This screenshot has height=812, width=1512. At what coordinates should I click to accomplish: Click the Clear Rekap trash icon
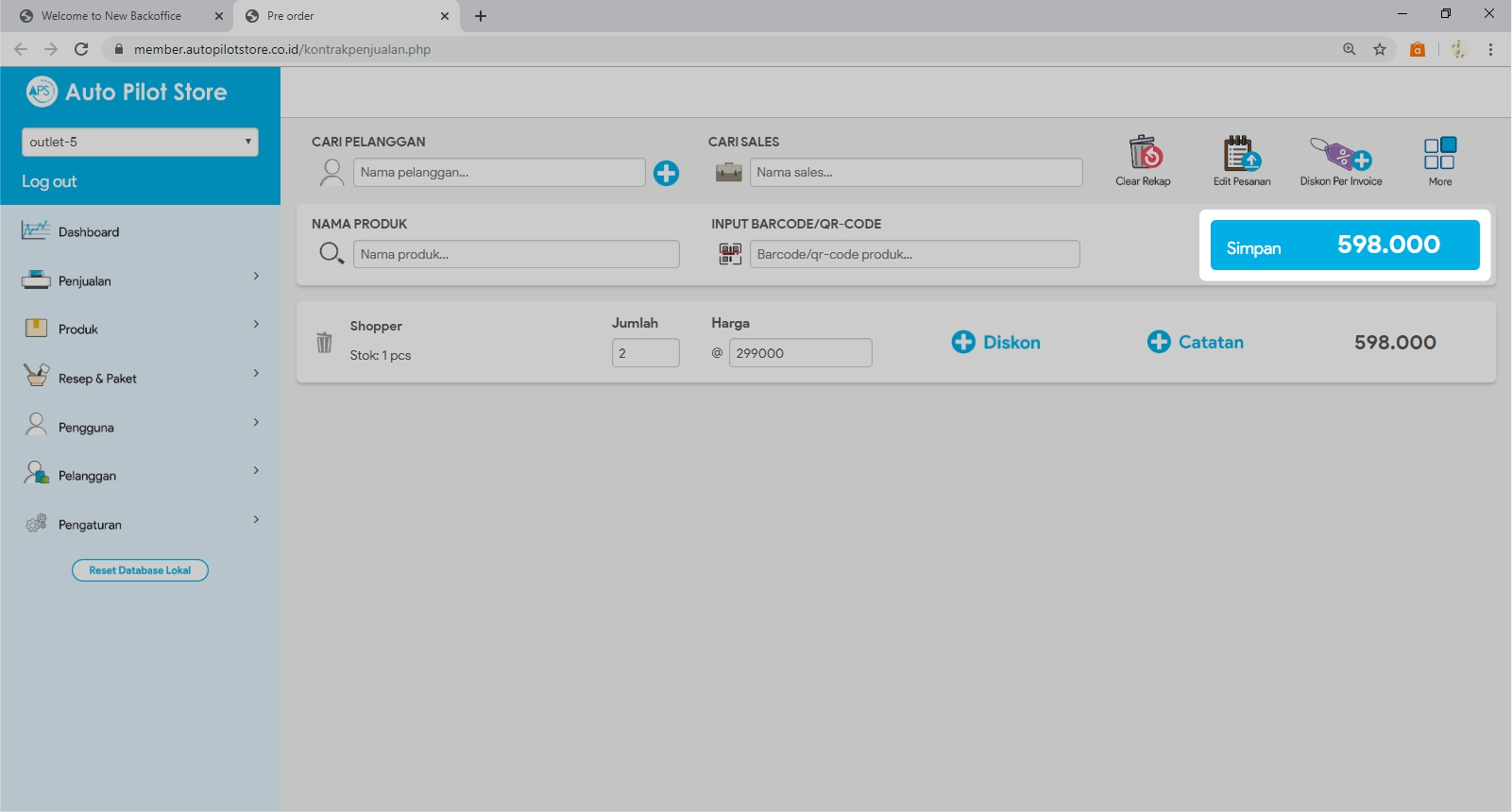[1144, 153]
